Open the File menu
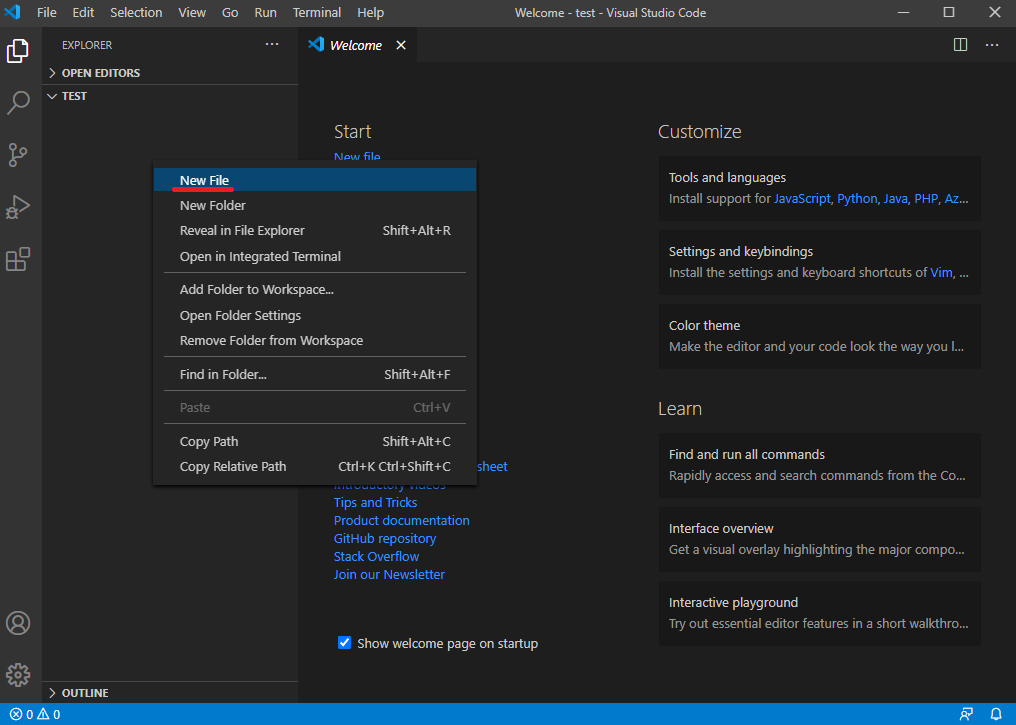1016x725 pixels. coord(47,12)
